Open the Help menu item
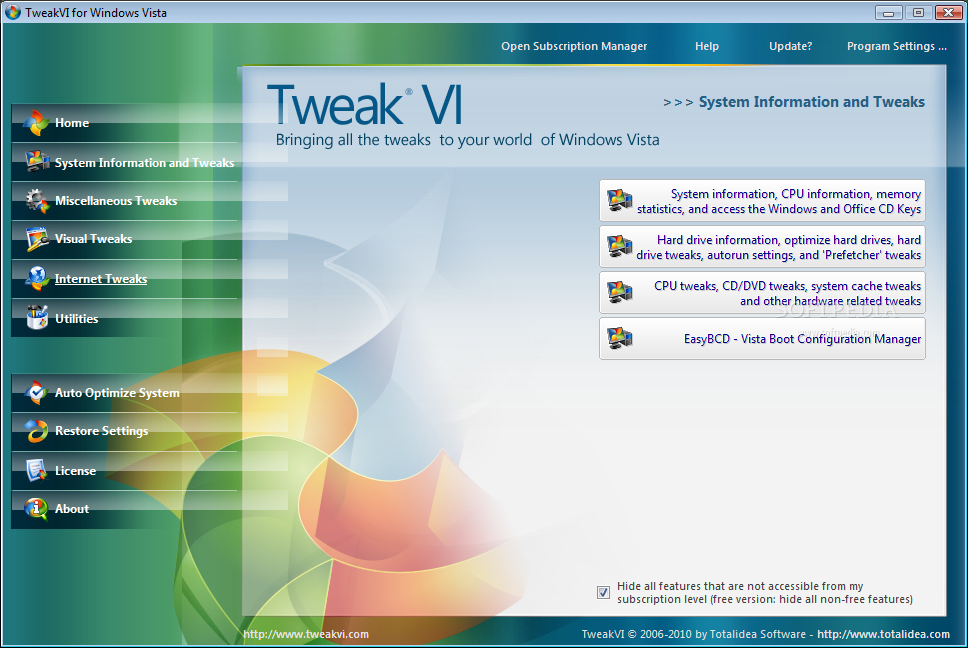The image size is (968, 648). 707,46
